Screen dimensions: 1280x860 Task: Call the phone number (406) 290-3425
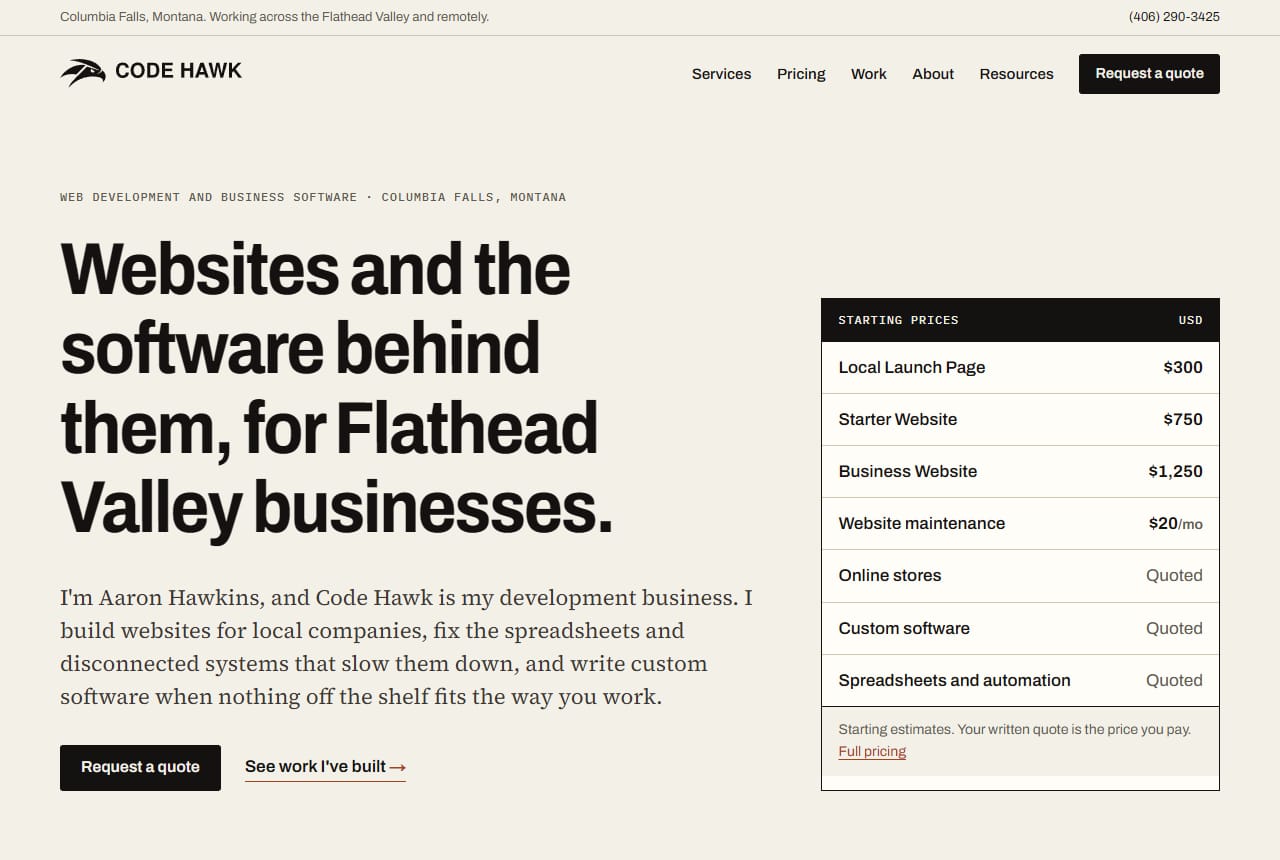1174,17
